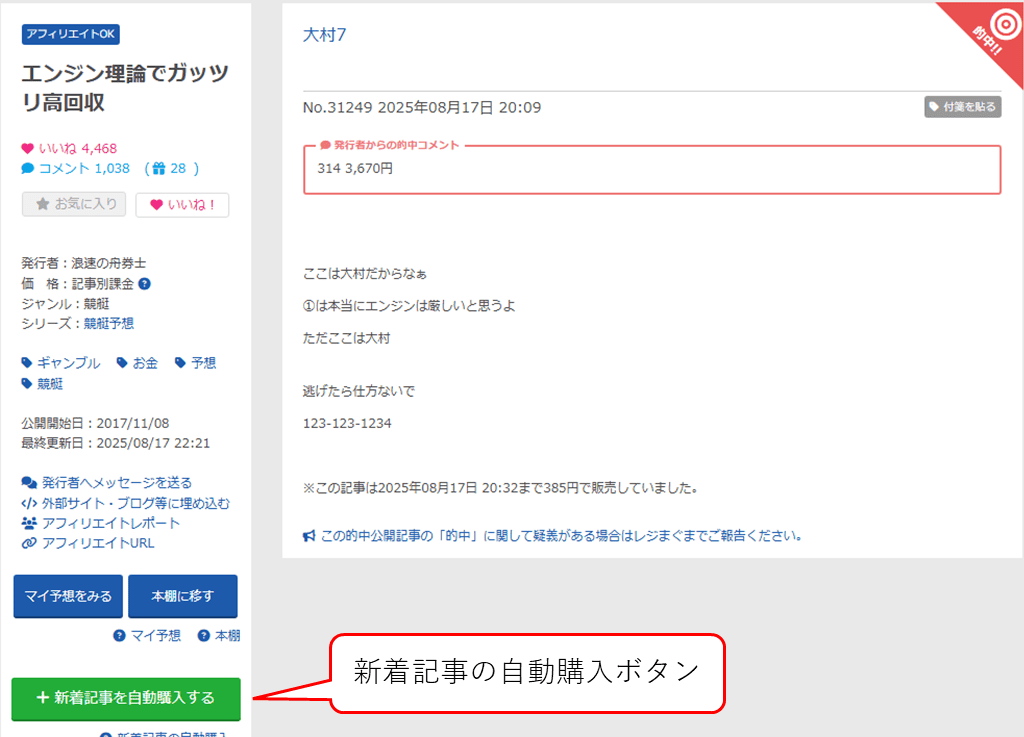This screenshot has height=737, width=1024.
Task: Click the heading エンジン理論でガッツリ高回収
Action: (125, 87)
